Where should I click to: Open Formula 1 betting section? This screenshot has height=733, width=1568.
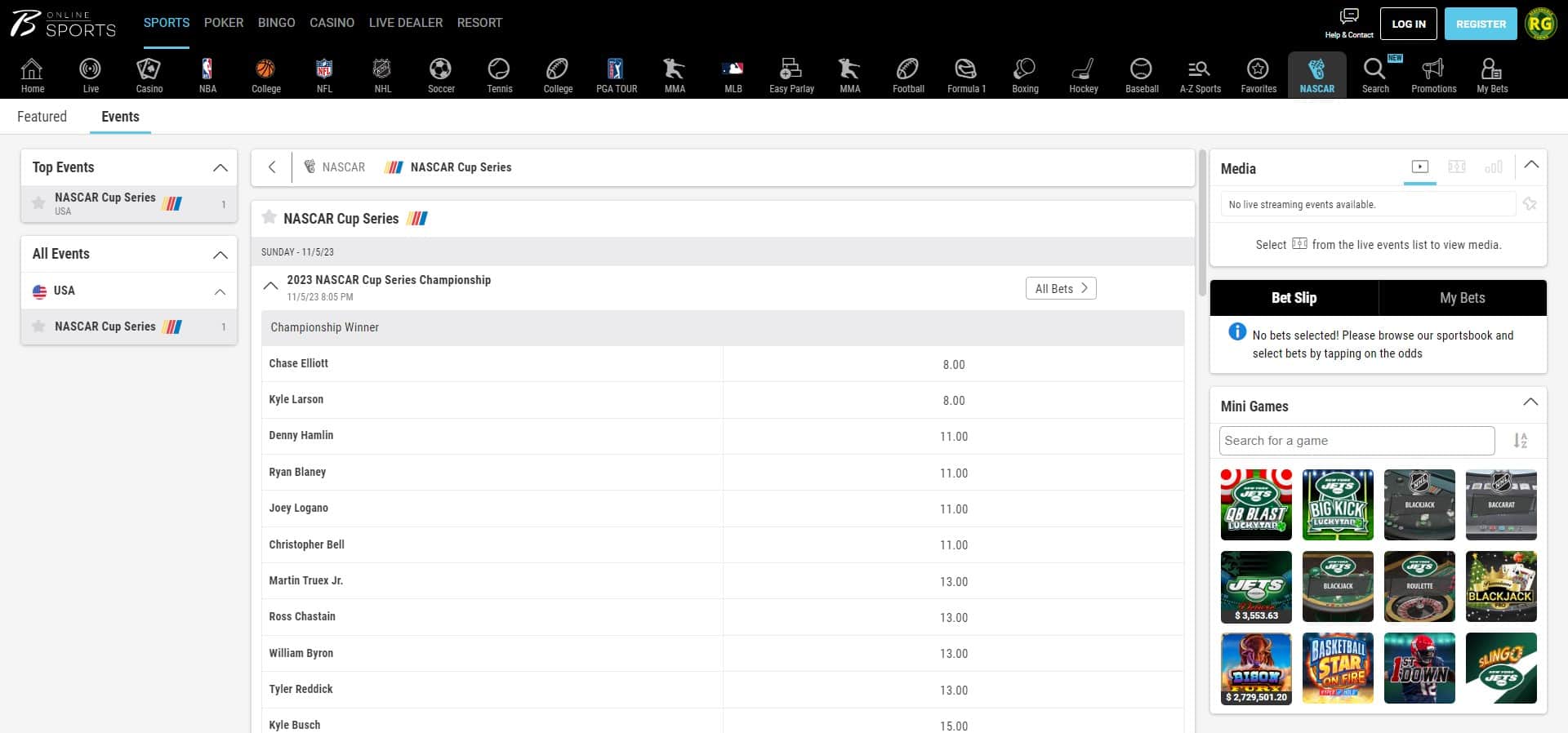click(966, 76)
